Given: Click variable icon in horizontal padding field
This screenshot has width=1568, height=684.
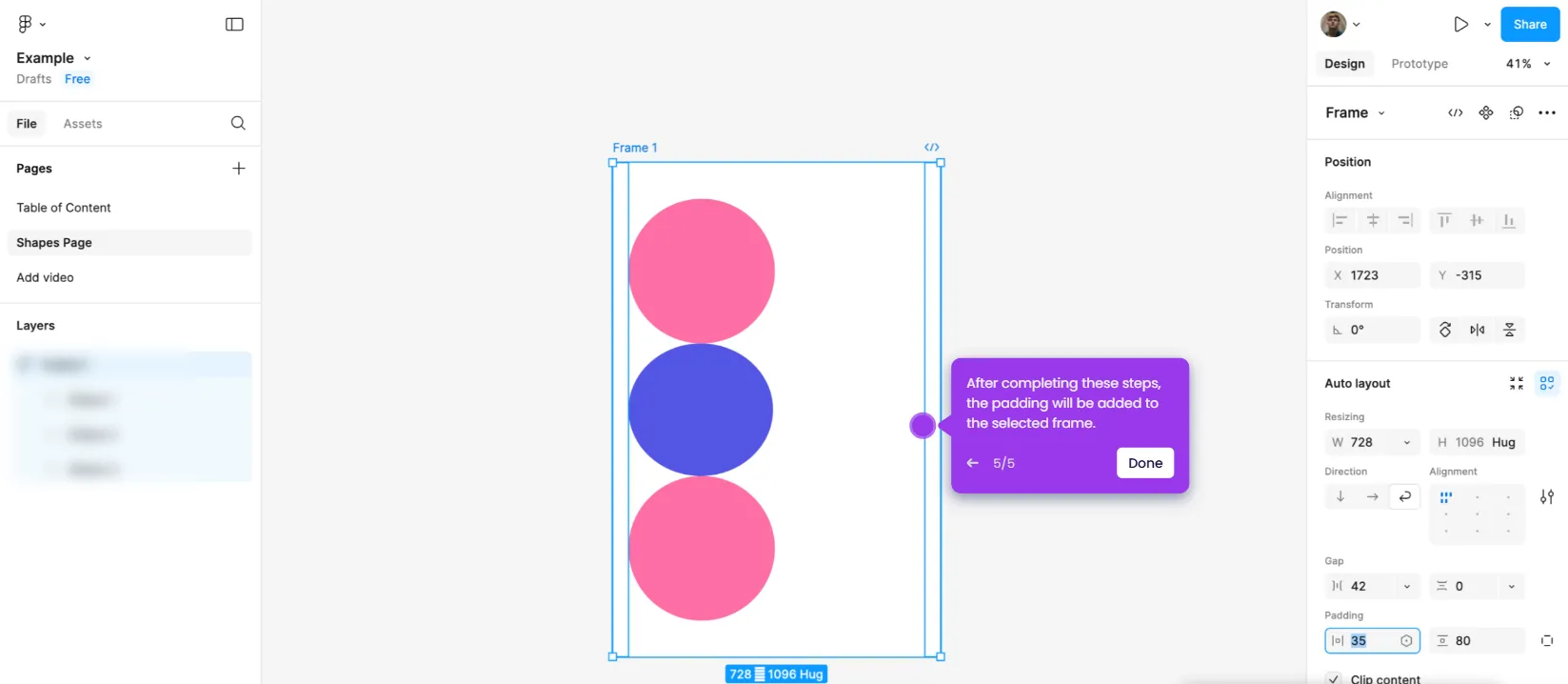Looking at the screenshot, I should pos(1406,641).
